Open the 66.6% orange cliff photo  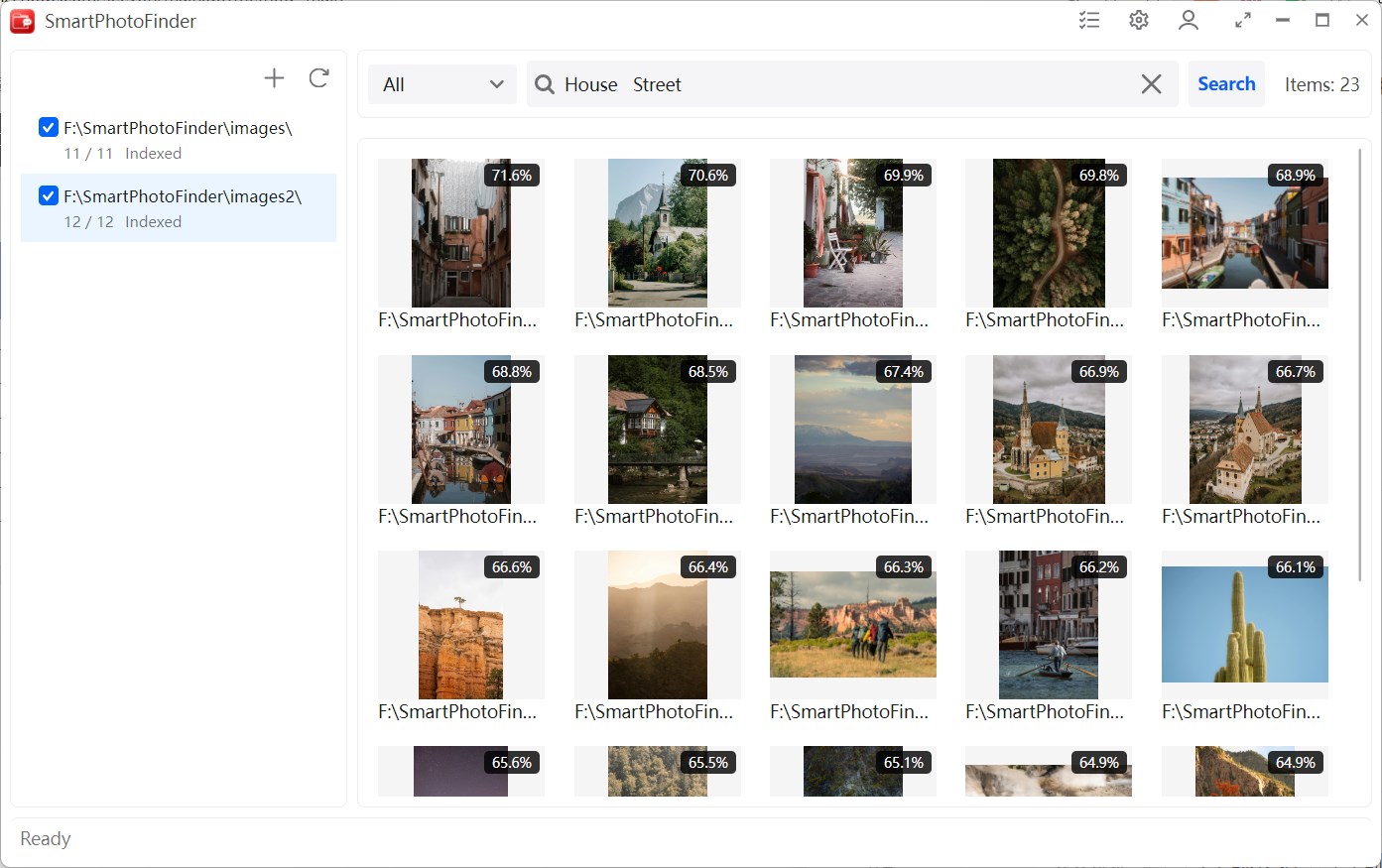tap(461, 625)
